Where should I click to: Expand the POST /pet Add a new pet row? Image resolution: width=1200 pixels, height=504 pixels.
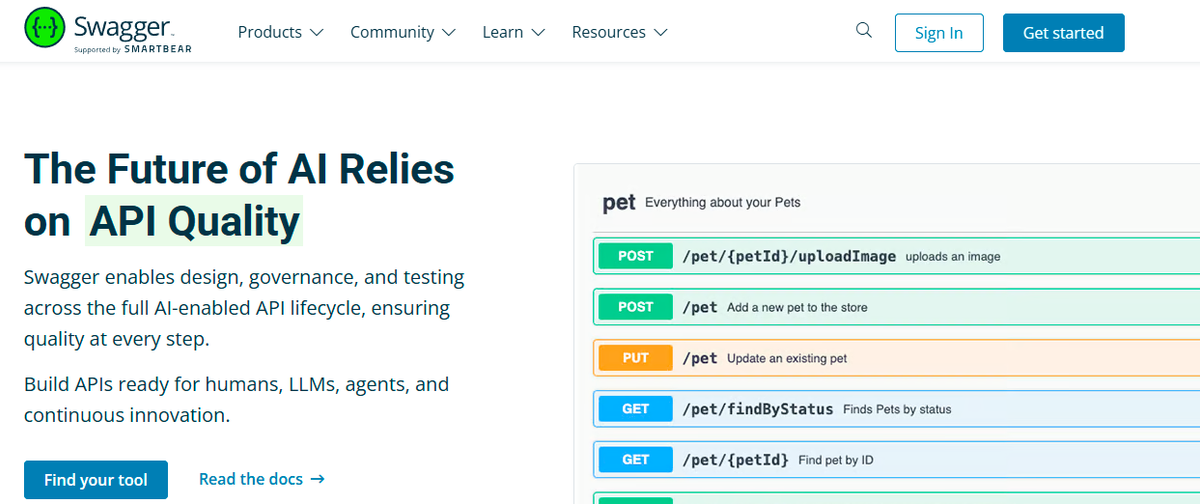pyautogui.click(x=896, y=307)
